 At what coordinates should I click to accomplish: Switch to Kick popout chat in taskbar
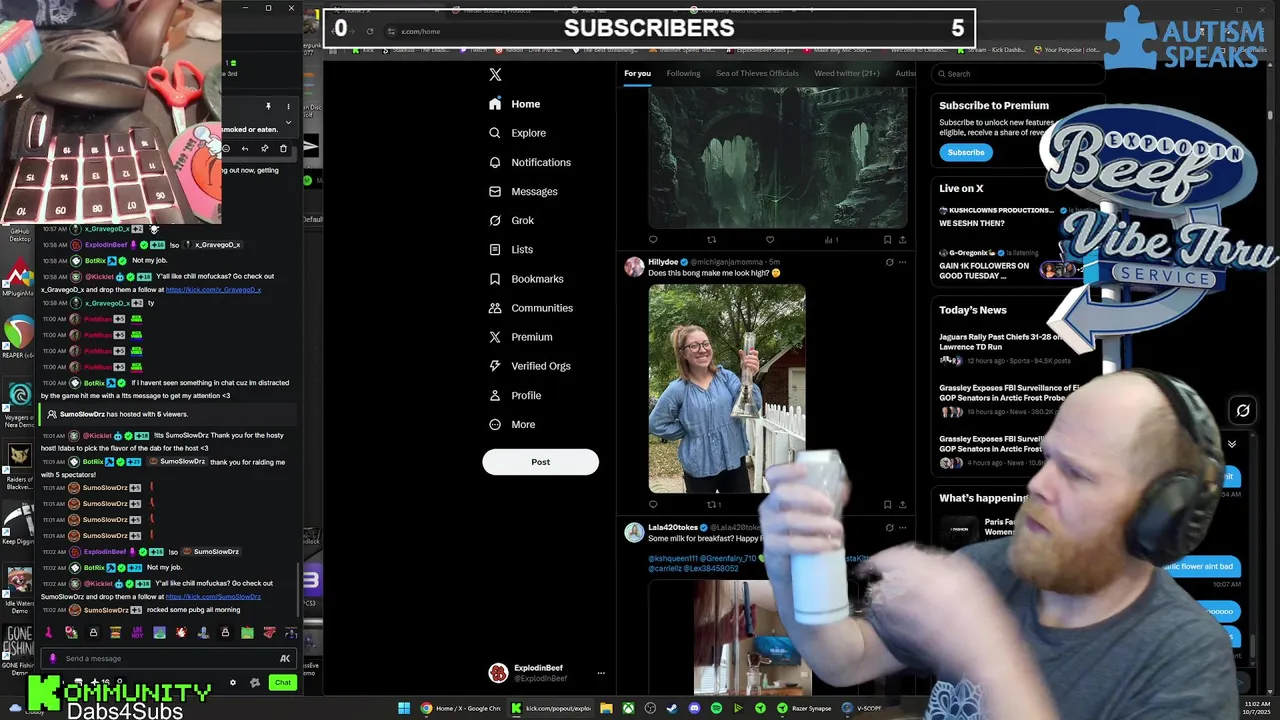click(x=551, y=708)
